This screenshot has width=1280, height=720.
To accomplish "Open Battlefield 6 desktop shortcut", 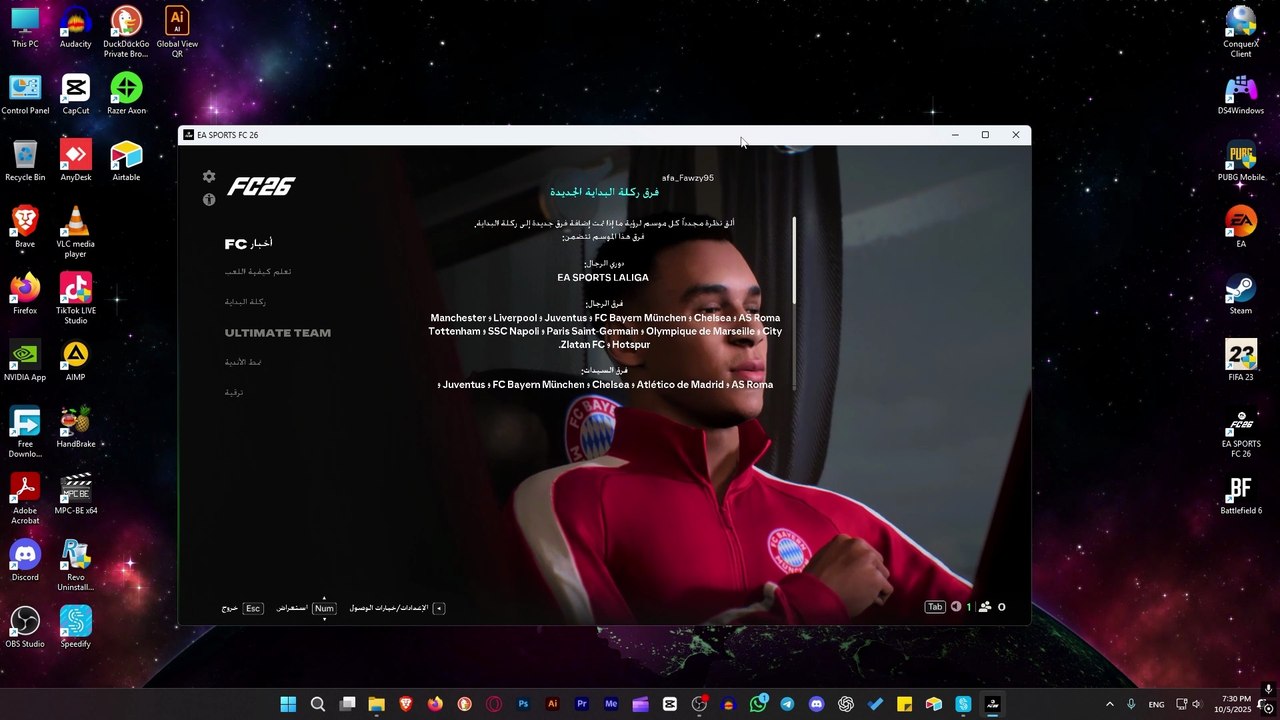I will pos(1241,495).
